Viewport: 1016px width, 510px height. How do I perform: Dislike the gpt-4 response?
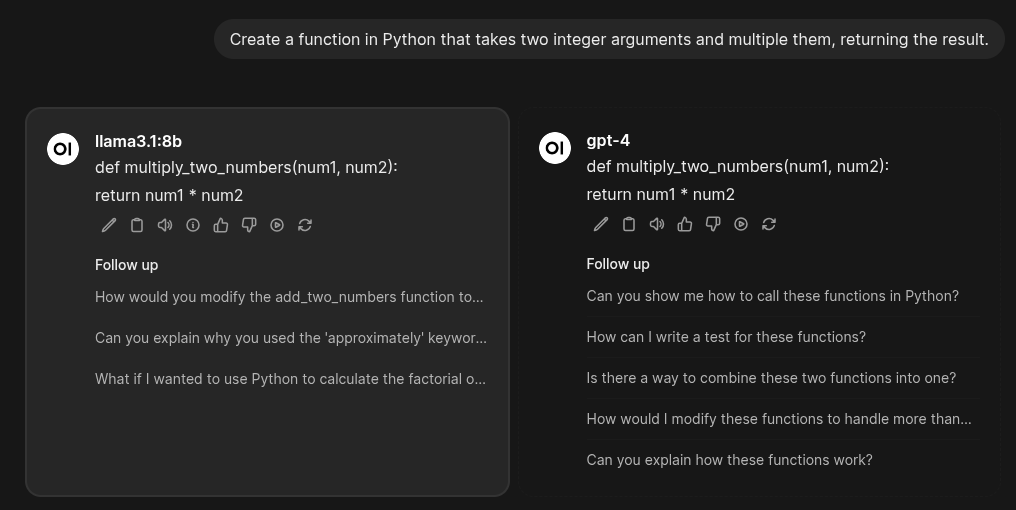(713, 224)
